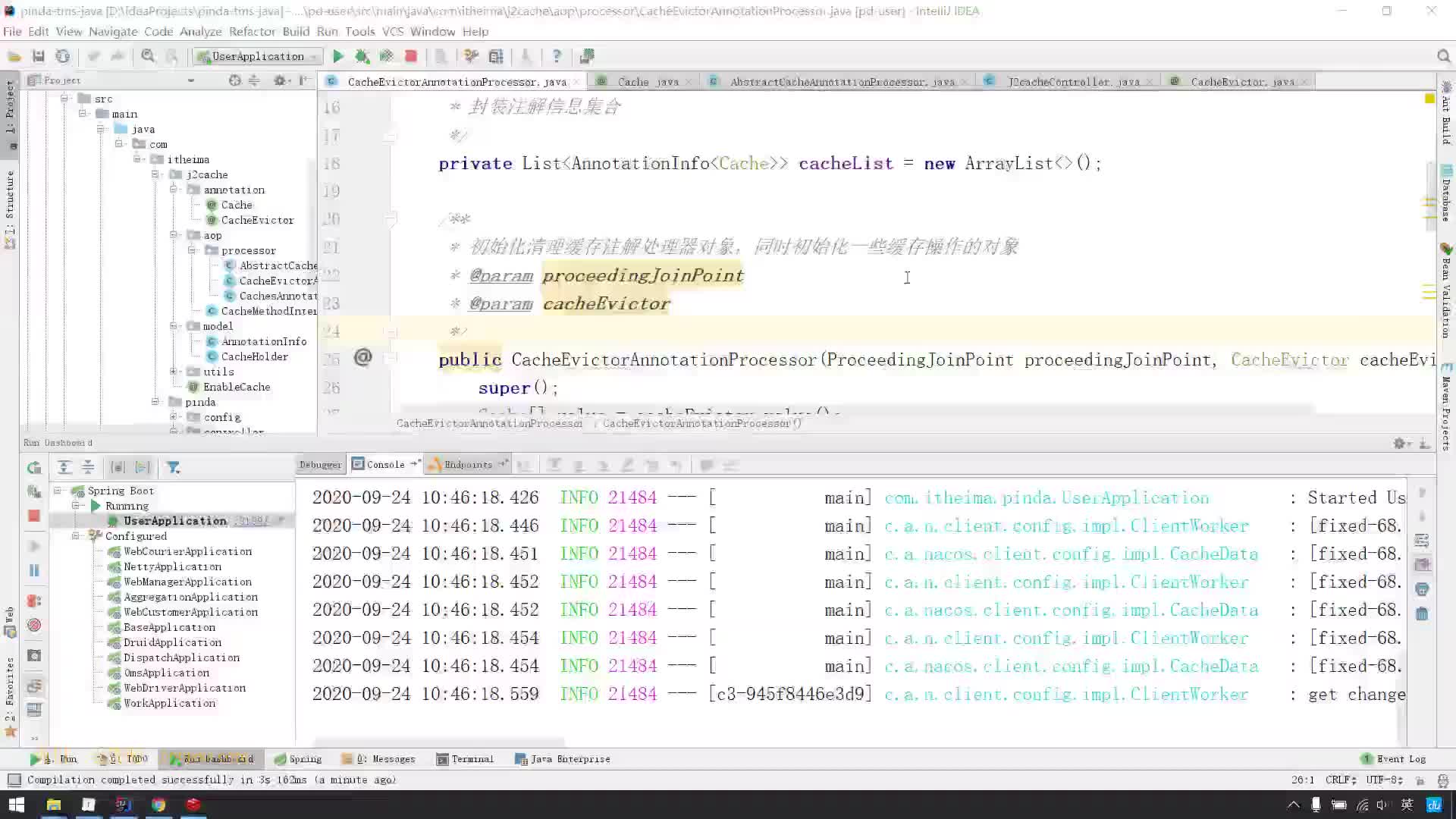Click the override gutter icon at line 25
This screenshot has height=819, width=1456.
coord(363,357)
